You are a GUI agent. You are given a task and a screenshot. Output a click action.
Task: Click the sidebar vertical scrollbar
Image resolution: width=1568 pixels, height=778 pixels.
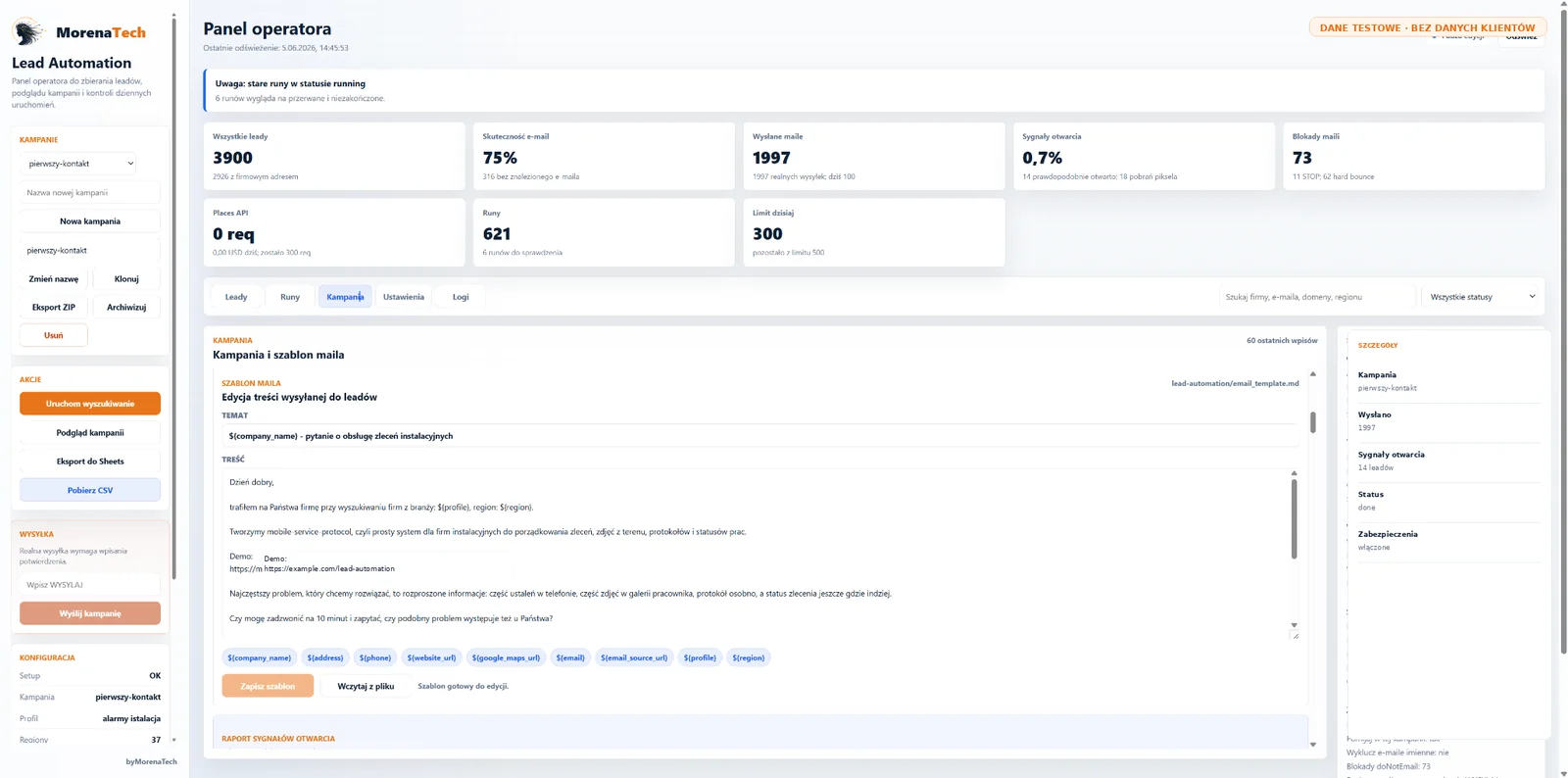173,299
